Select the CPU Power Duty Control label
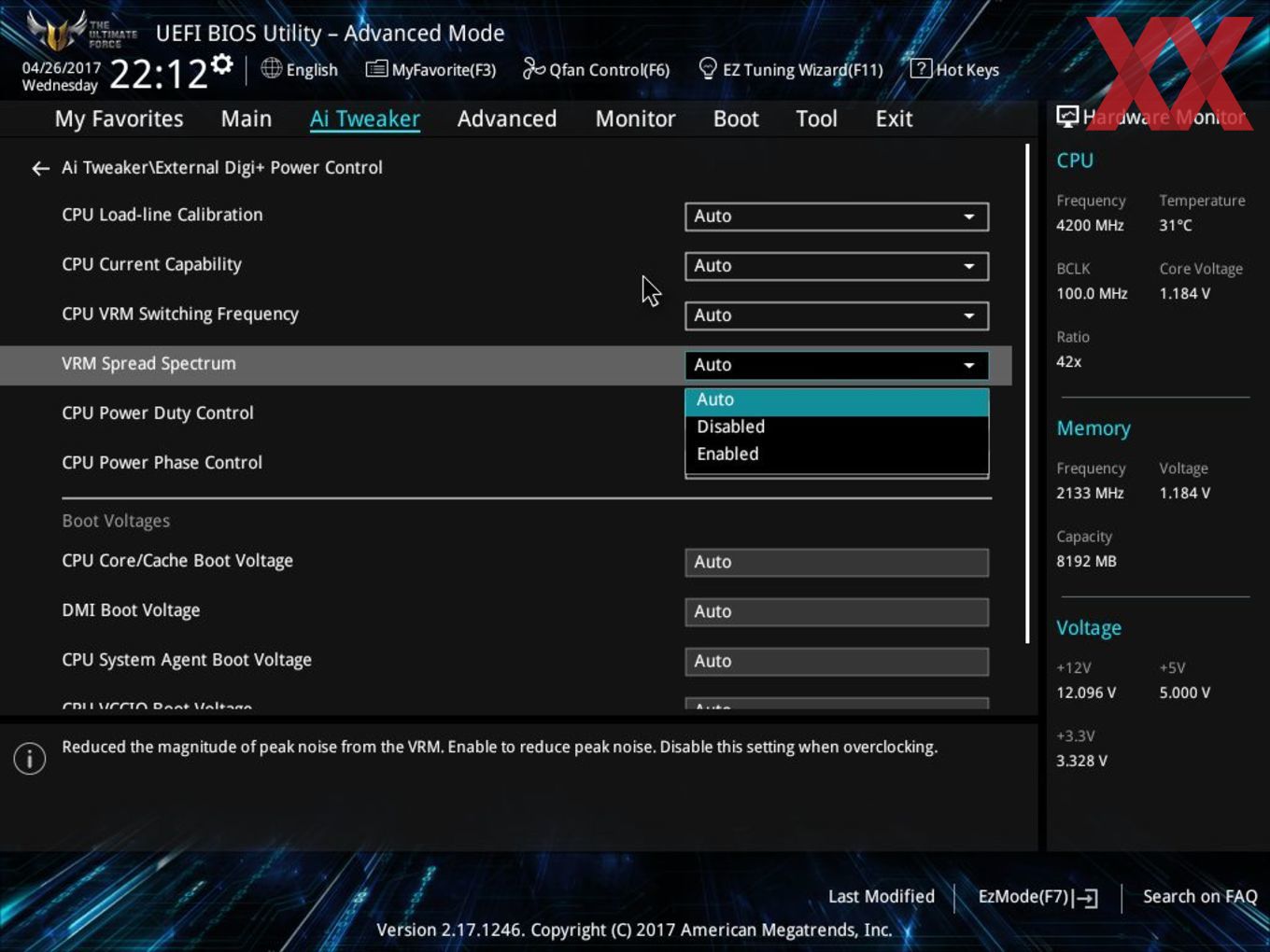This screenshot has height=952, width=1270. pyautogui.click(x=158, y=413)
